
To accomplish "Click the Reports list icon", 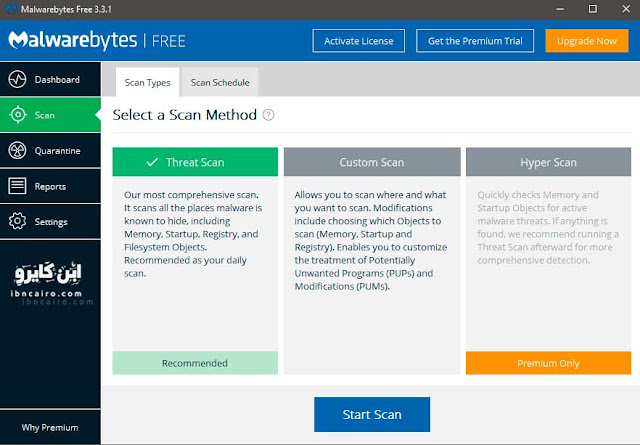I will pos(17,186).
